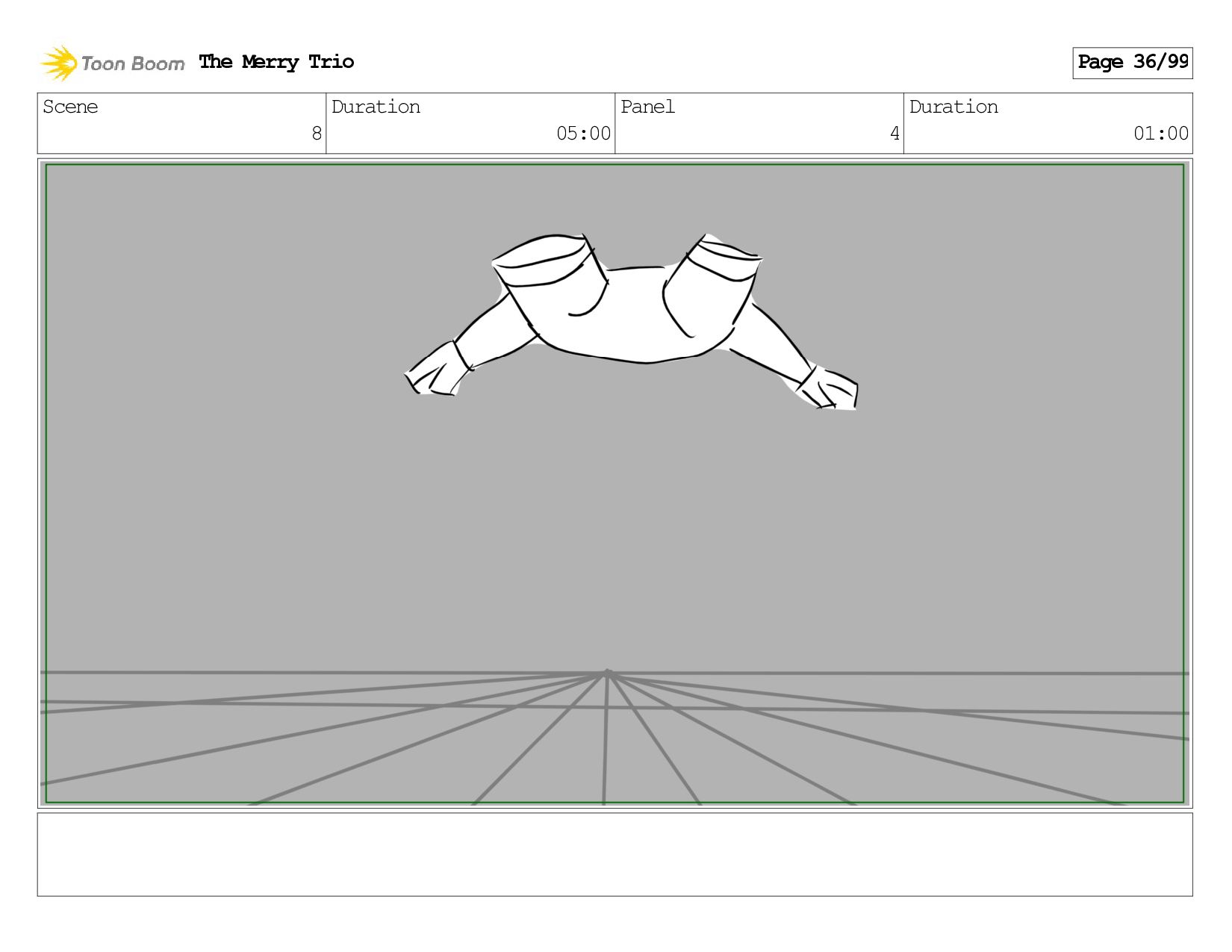Screen dimensions: 1232x952
Task: Click the empty notes box below the panel
Action: pyautogui.click(x=615, y=854)
